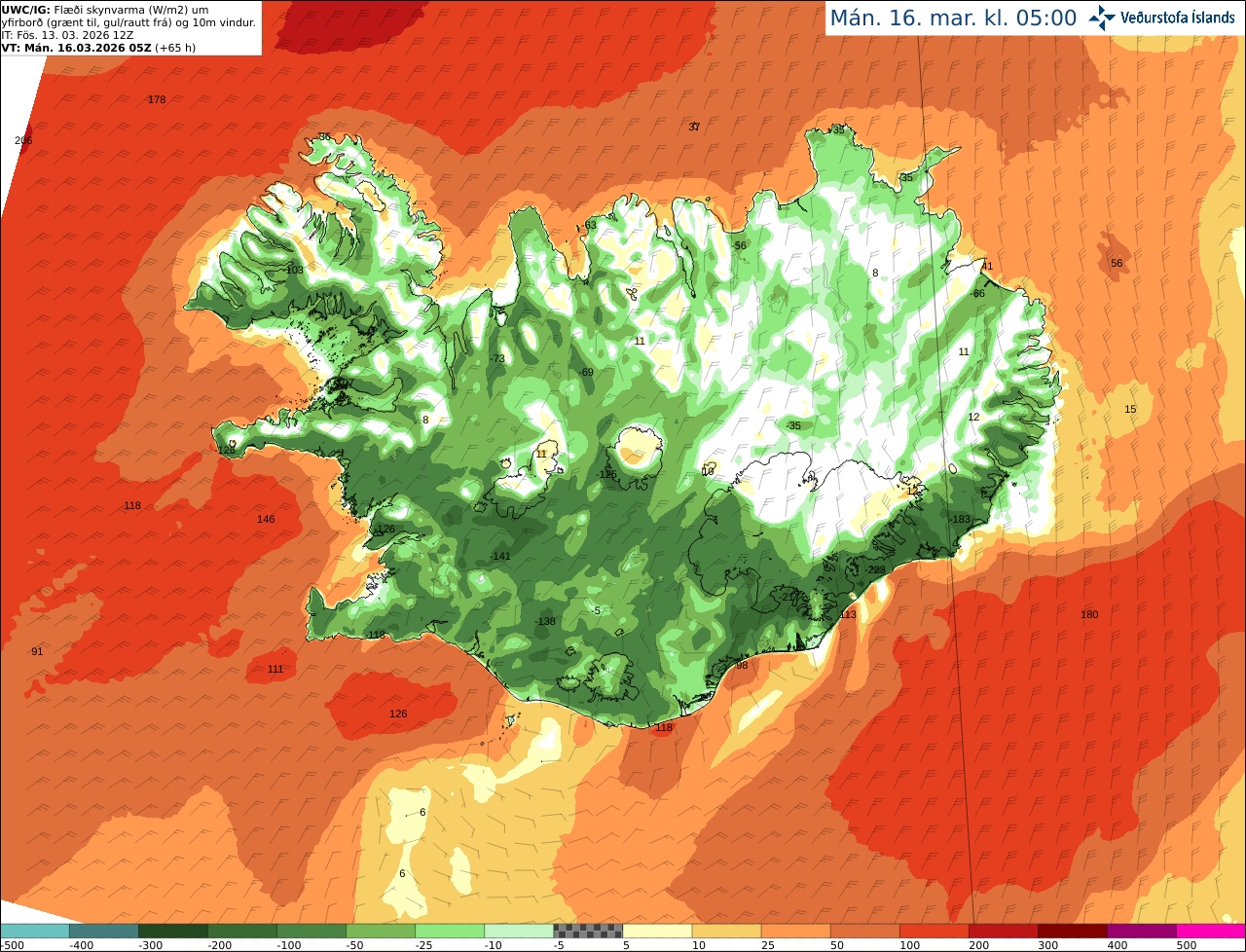Click the '-400' legend tick label
Screen dimensions: 1246x952
pos(81,945)
